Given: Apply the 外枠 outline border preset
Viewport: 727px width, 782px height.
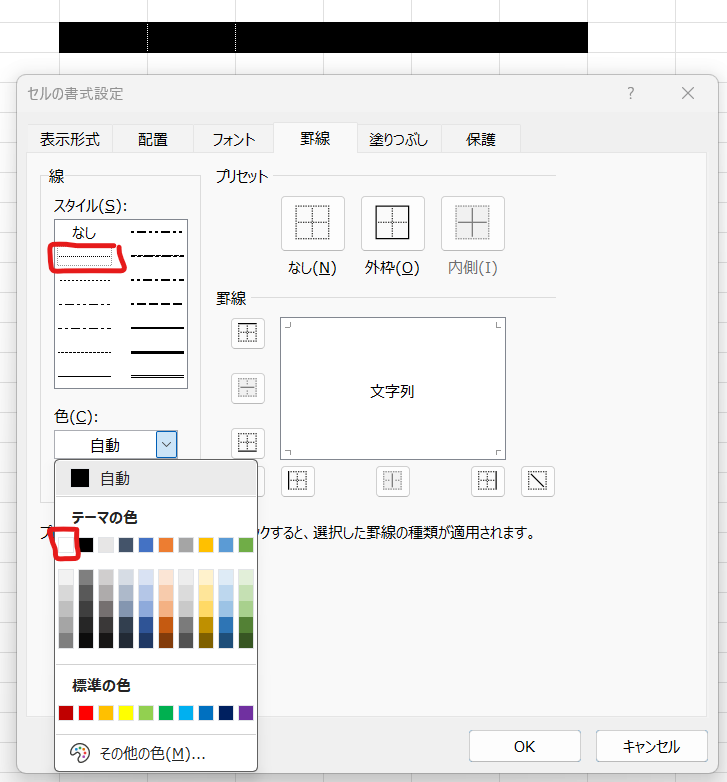Looking at the screenshot, I should point(392,223).
